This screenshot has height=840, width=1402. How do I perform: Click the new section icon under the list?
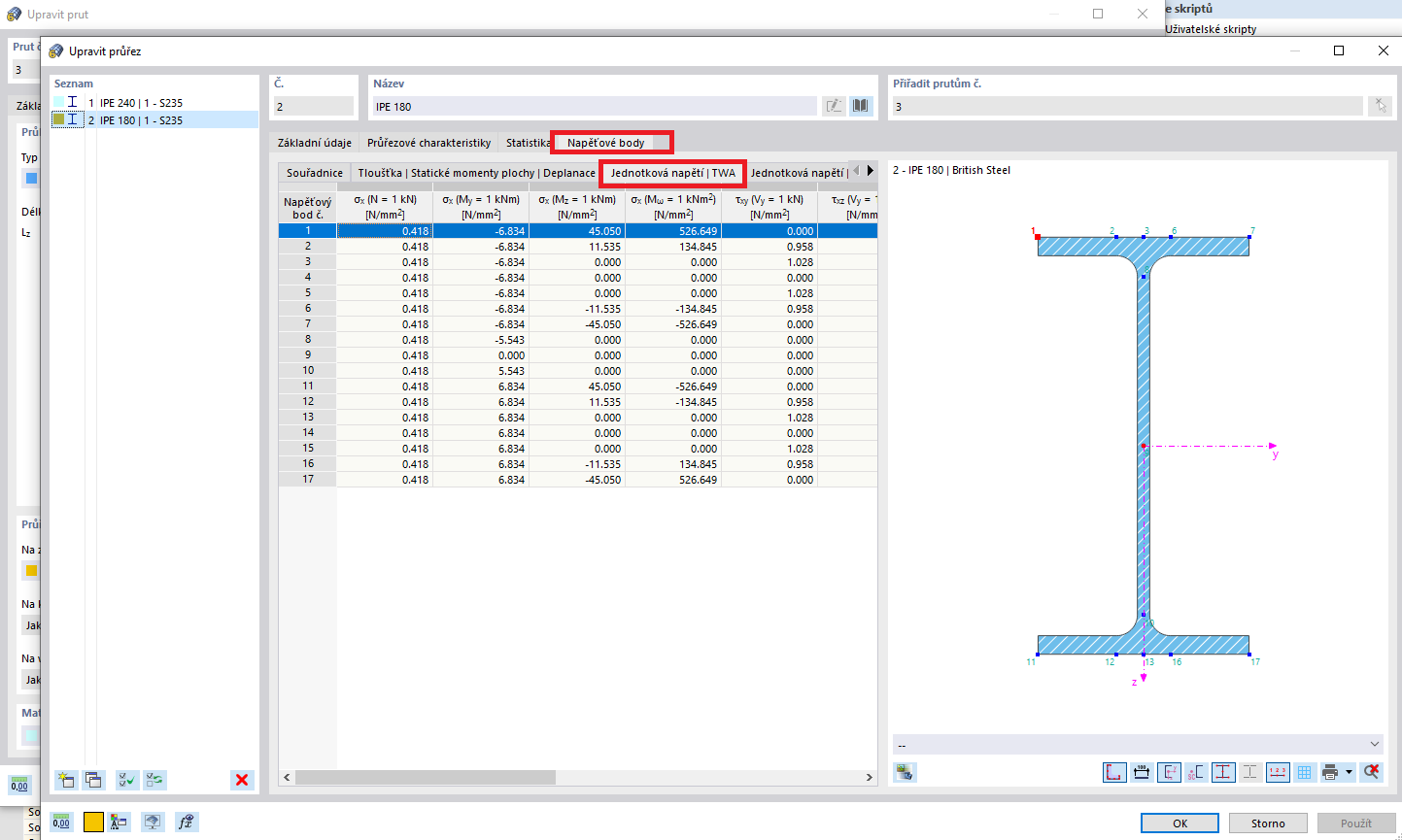(66, 779)
